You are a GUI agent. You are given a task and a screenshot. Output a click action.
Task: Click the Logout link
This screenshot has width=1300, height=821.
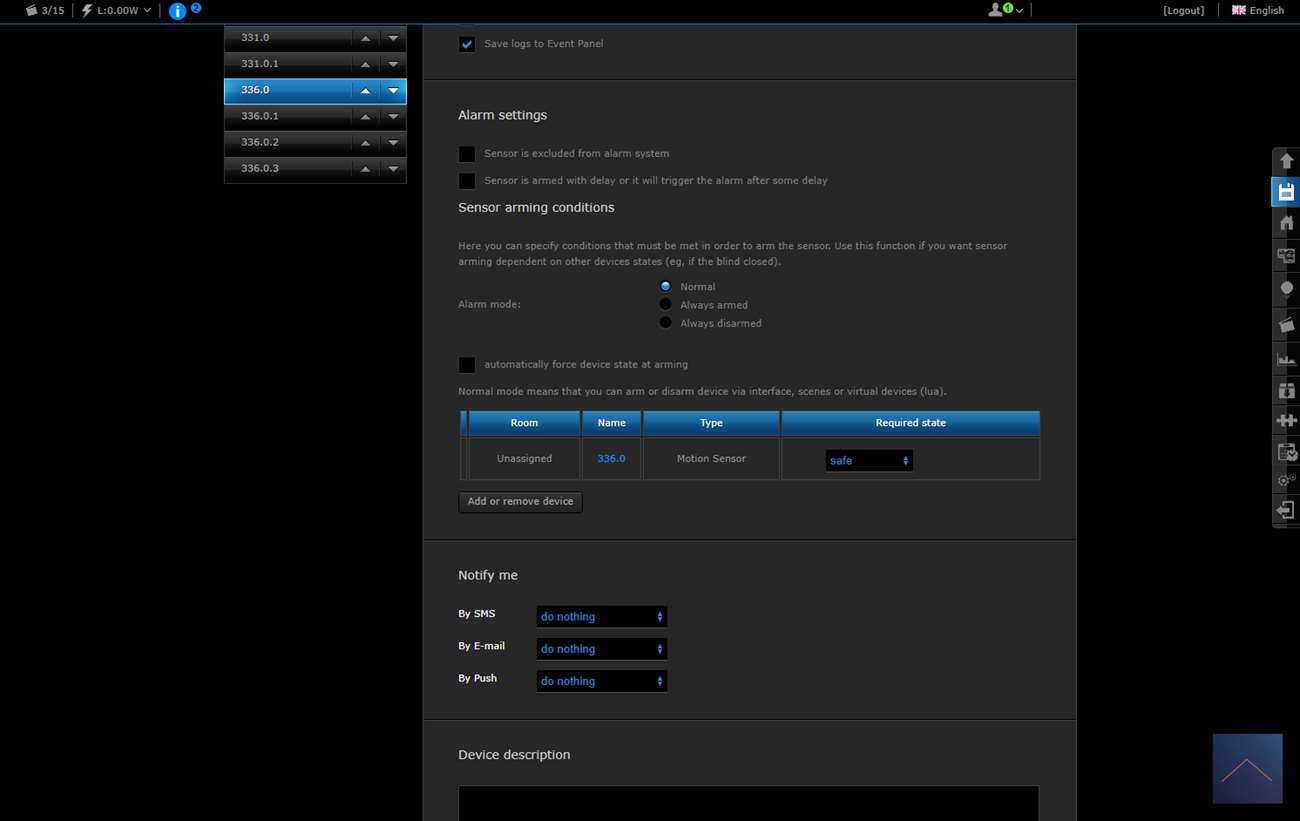pos(1183,10)
